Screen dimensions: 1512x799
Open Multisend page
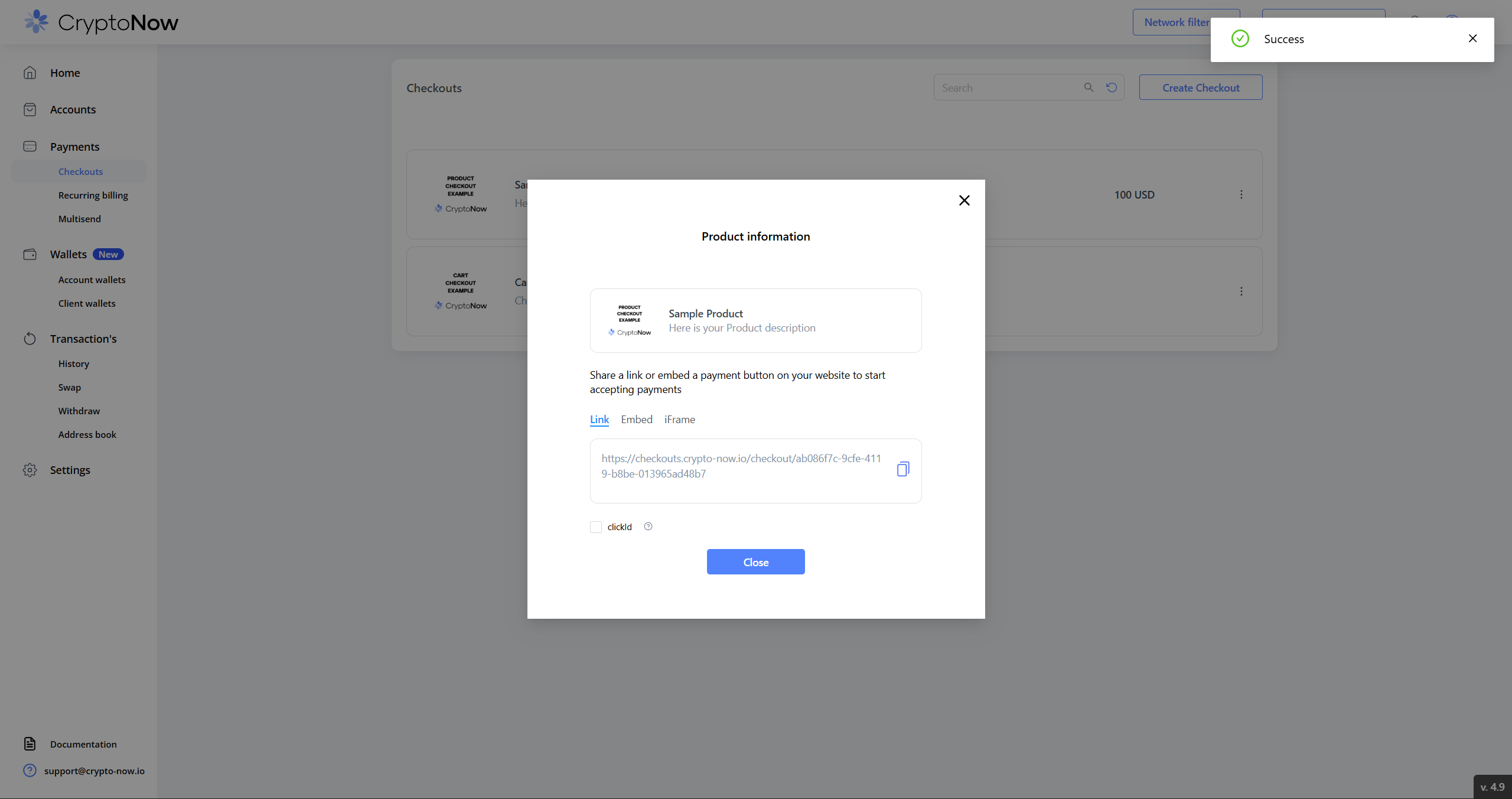[80, 219]
